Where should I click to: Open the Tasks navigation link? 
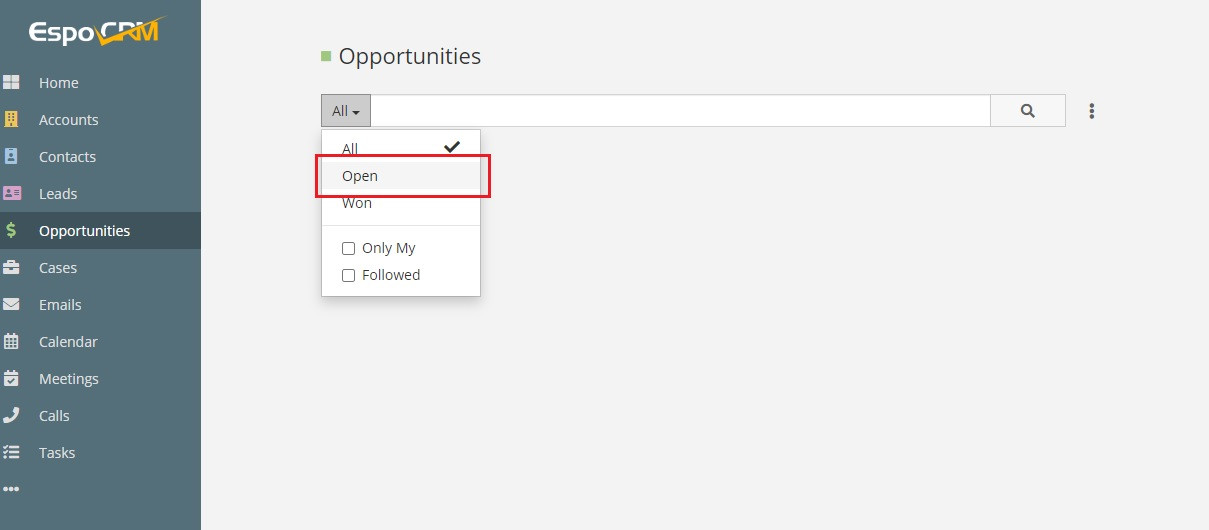pyautogui.click(x=57, y=453)
